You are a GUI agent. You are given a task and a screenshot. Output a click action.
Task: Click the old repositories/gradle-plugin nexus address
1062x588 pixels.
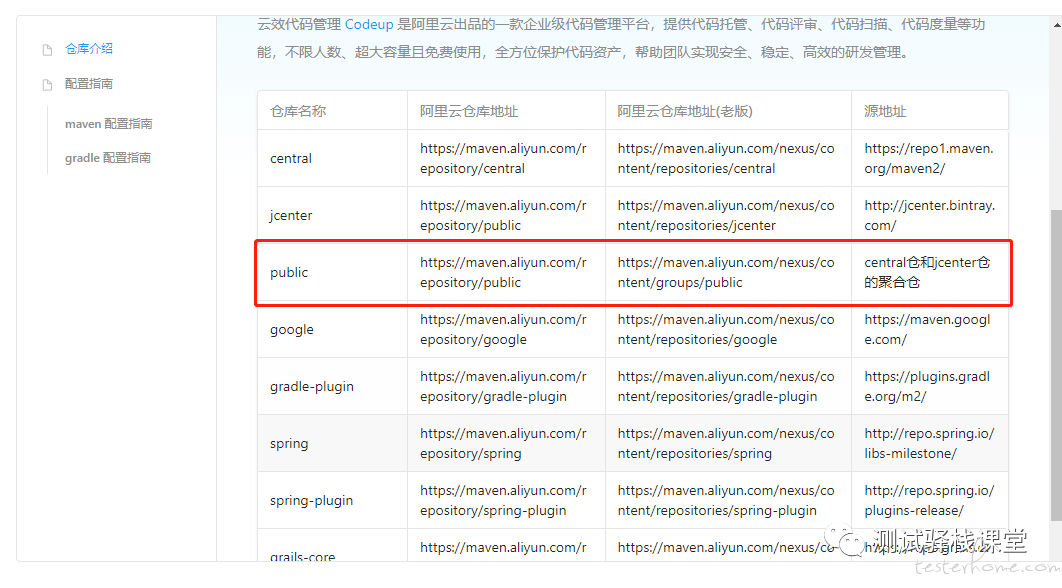coord(726,386)
